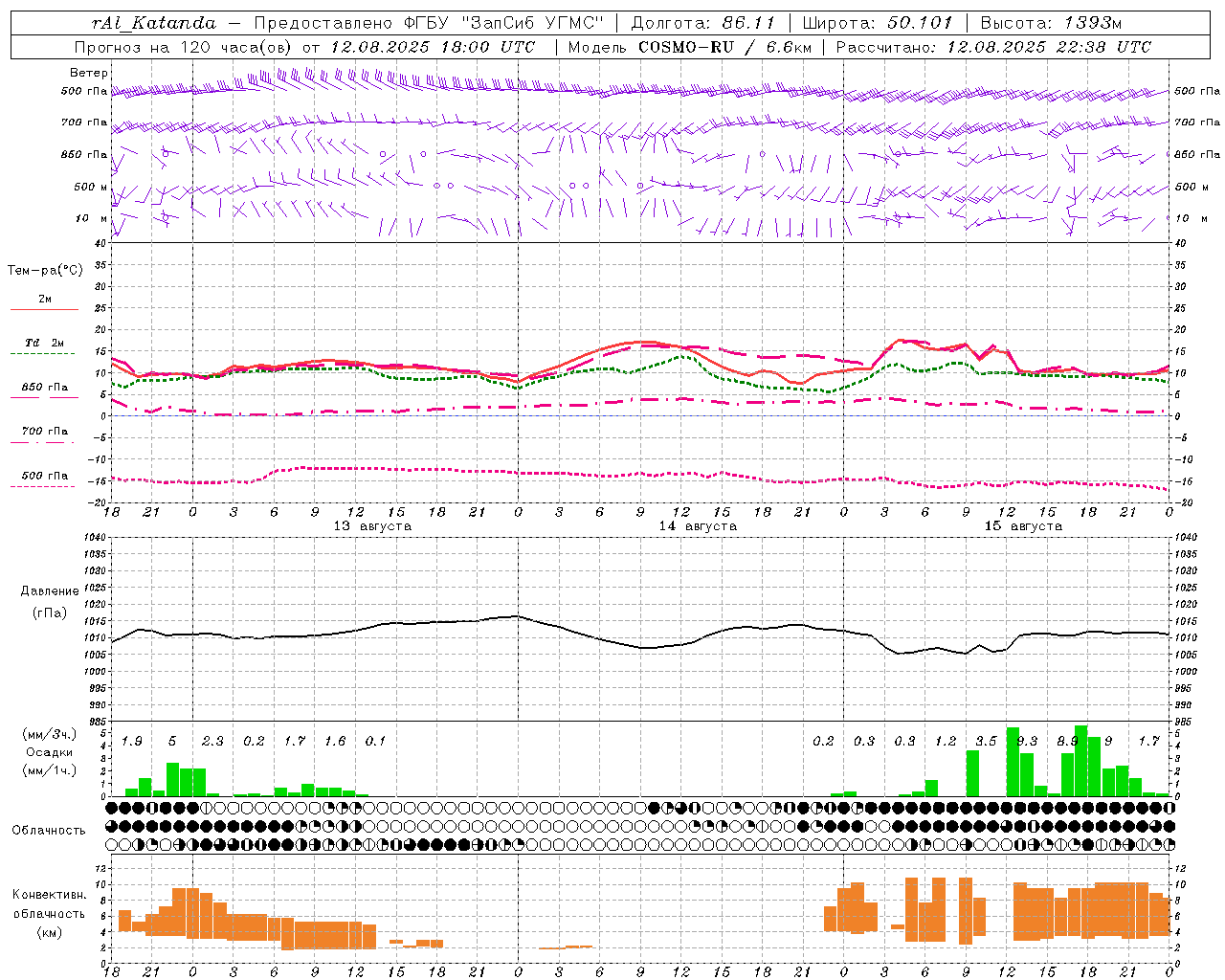Click the (км) unit label of convective cloudiness

pyautogui.click(x=50, y=932)
